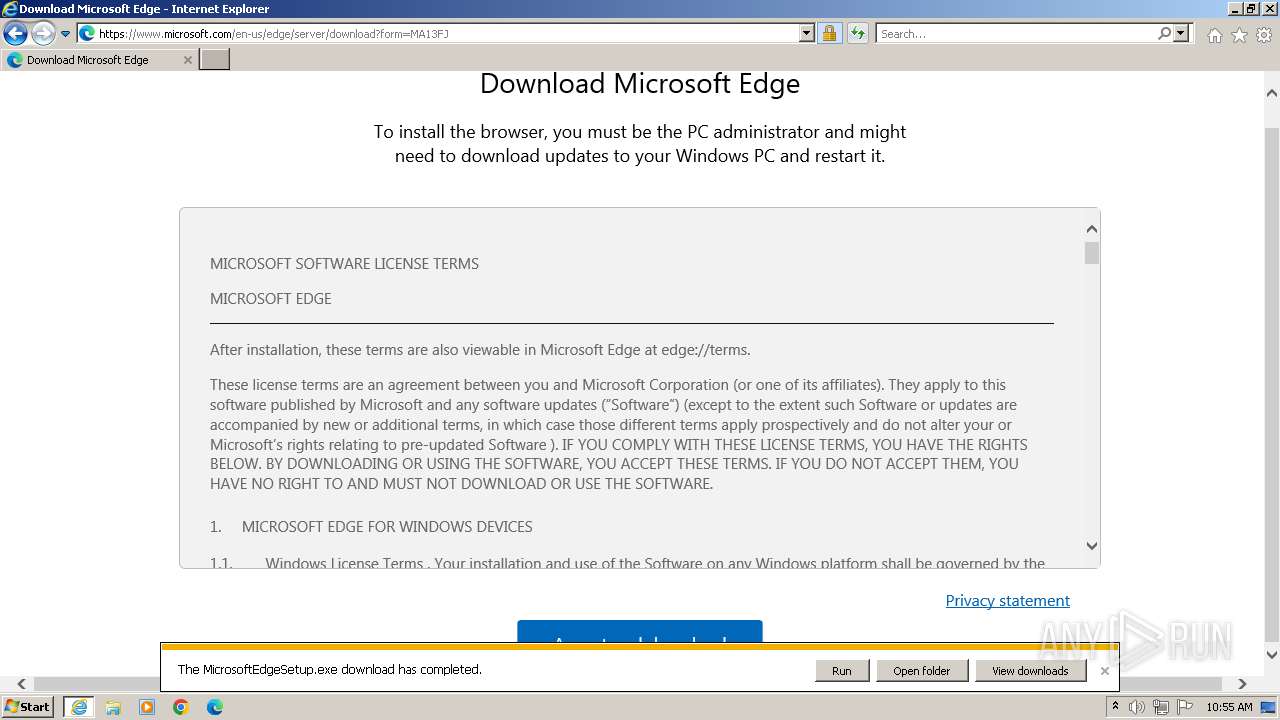Expand the address bar autocomplete dropdown
This screenshot has height=720, width=1280.
coord(807,33)
